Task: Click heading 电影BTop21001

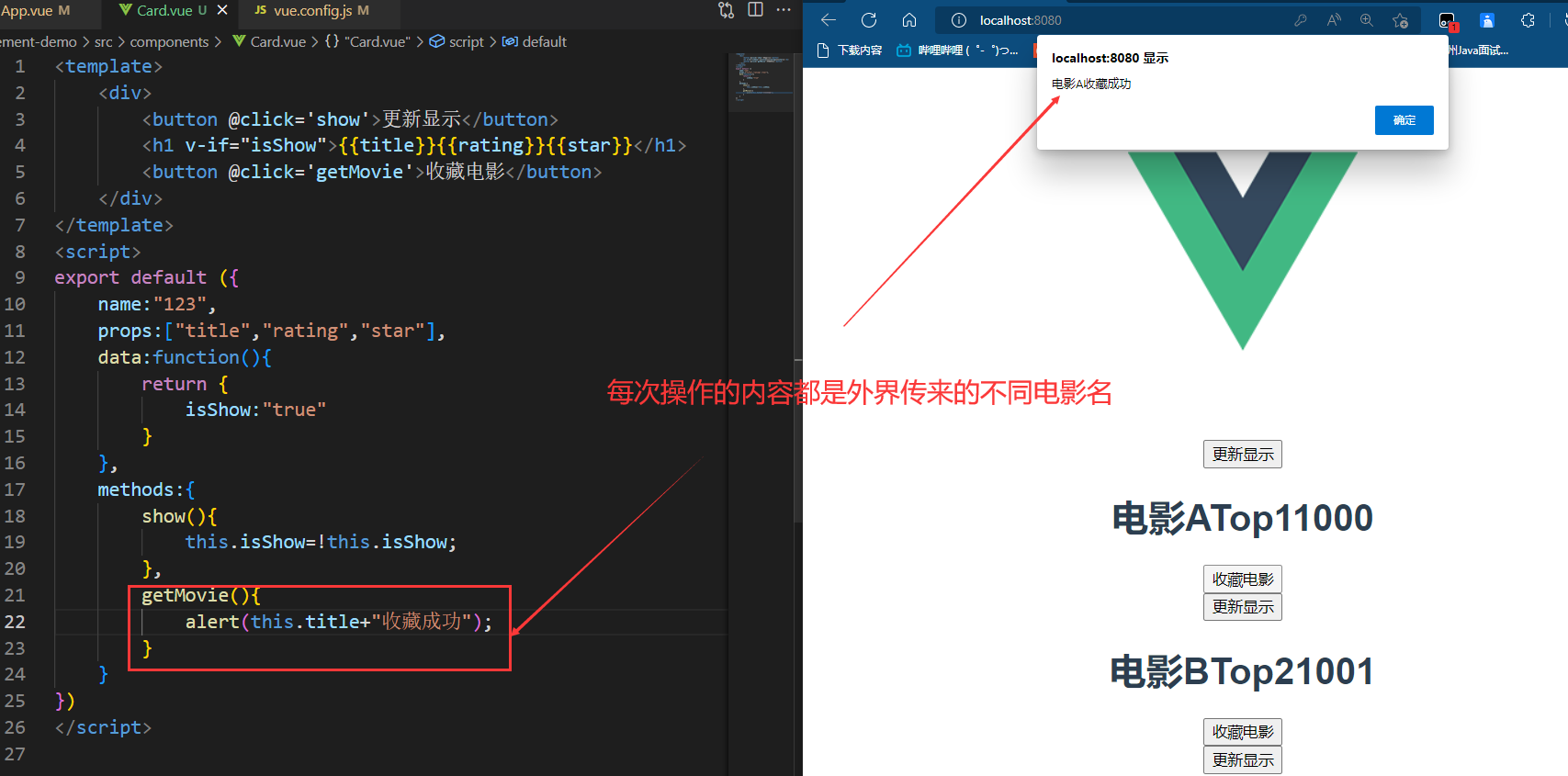Action: (1242, 671)
